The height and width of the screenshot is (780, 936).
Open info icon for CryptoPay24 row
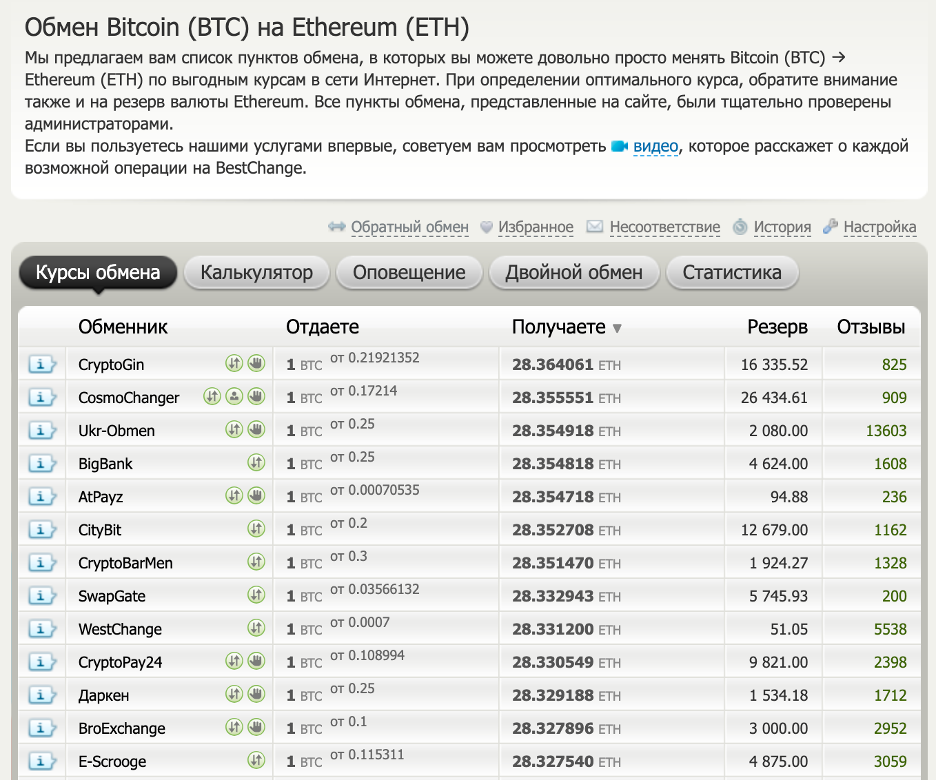tap(42, 662)
